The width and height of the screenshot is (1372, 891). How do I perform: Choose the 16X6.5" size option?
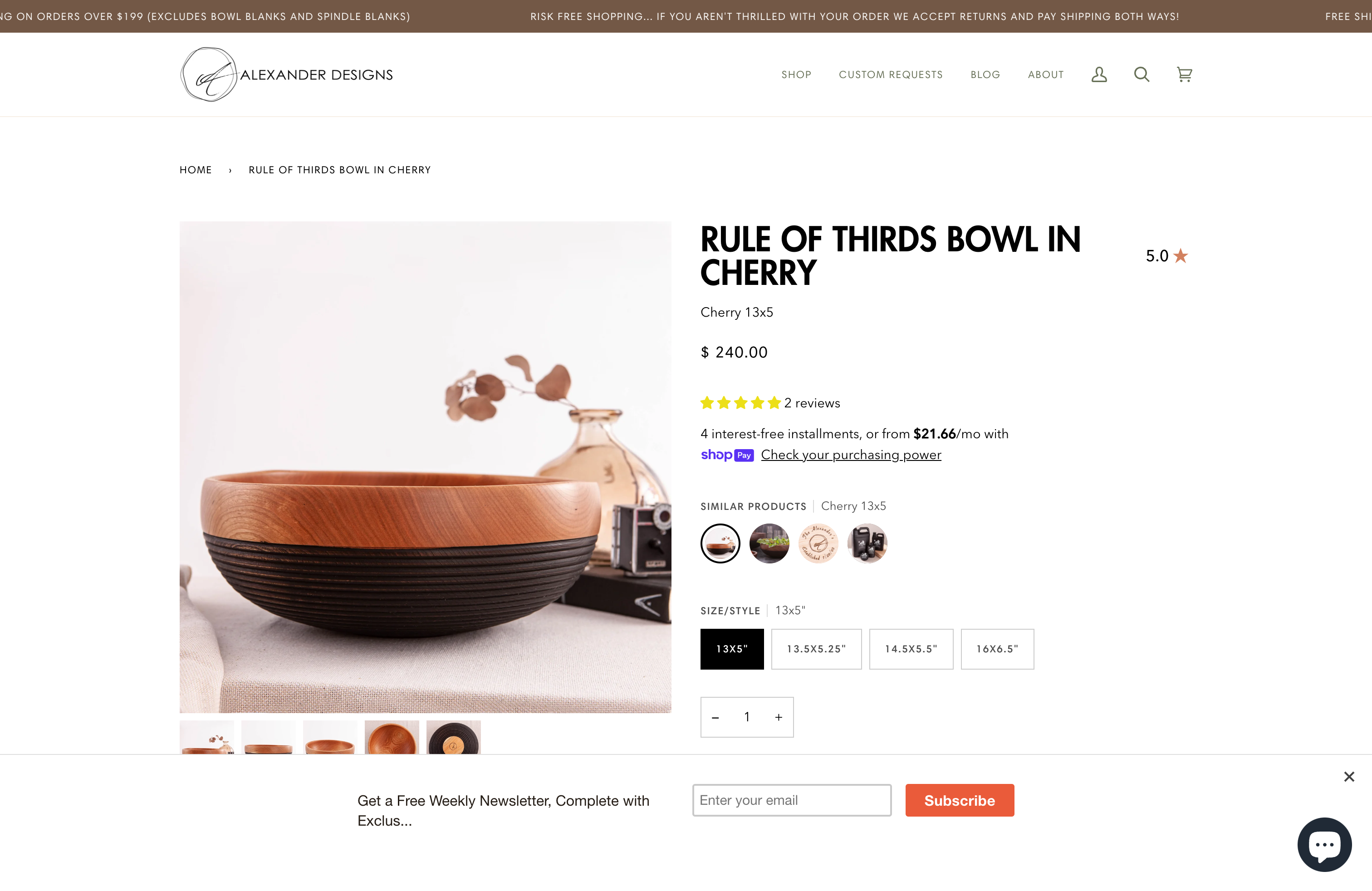[997, 649]
